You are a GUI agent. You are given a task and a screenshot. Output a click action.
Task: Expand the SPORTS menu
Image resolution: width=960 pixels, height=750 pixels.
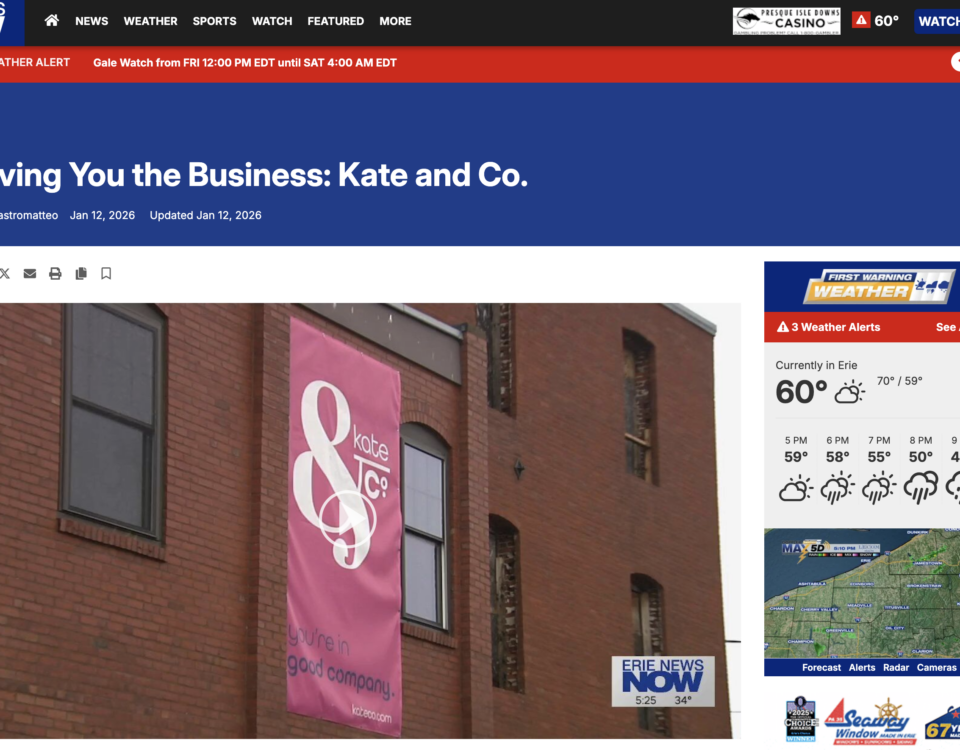pyautogui.click(x=214, y=21)
